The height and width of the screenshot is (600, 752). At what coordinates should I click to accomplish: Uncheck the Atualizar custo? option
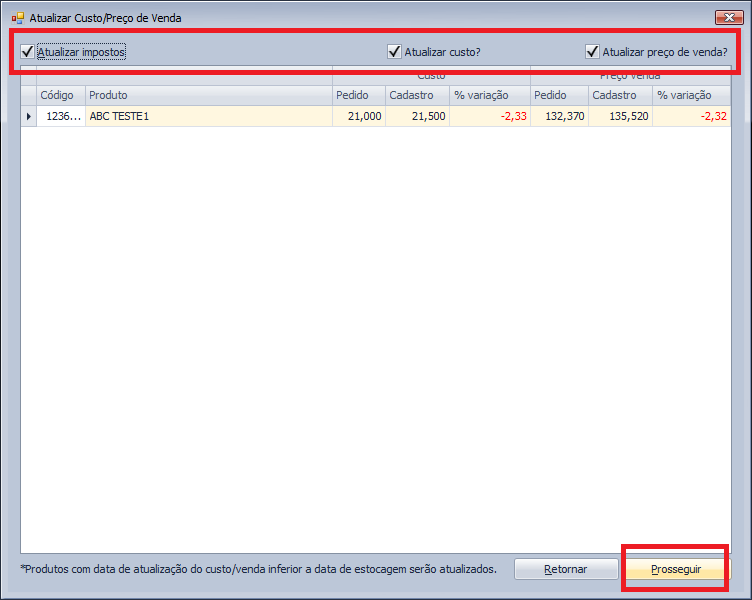(x=395, y=52)
